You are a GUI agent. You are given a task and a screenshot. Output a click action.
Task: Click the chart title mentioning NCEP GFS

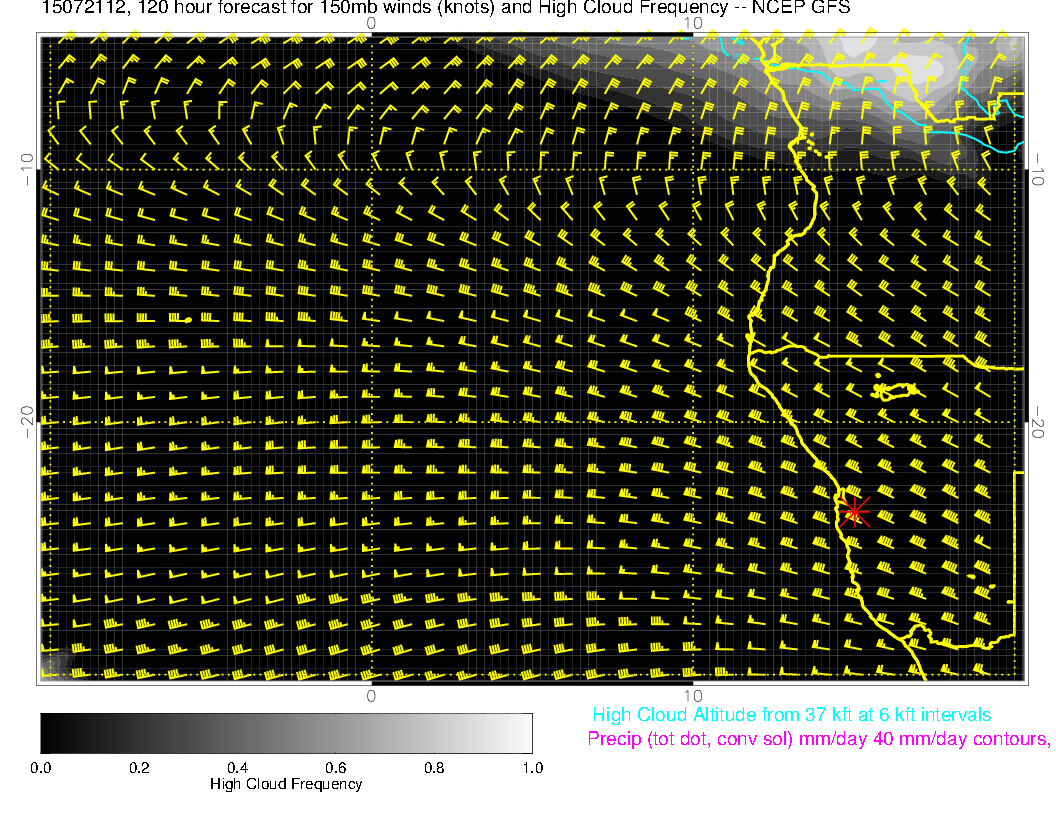tap(446, 8)
